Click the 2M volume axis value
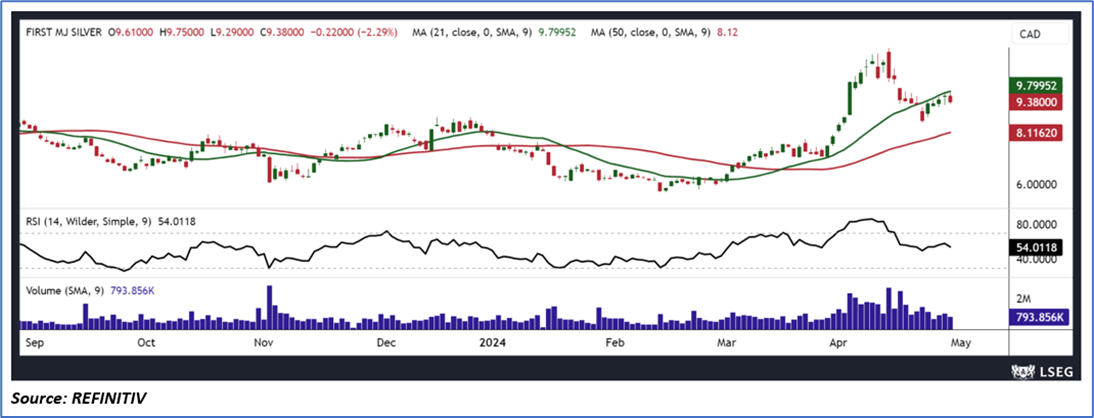 [1024, 299]
